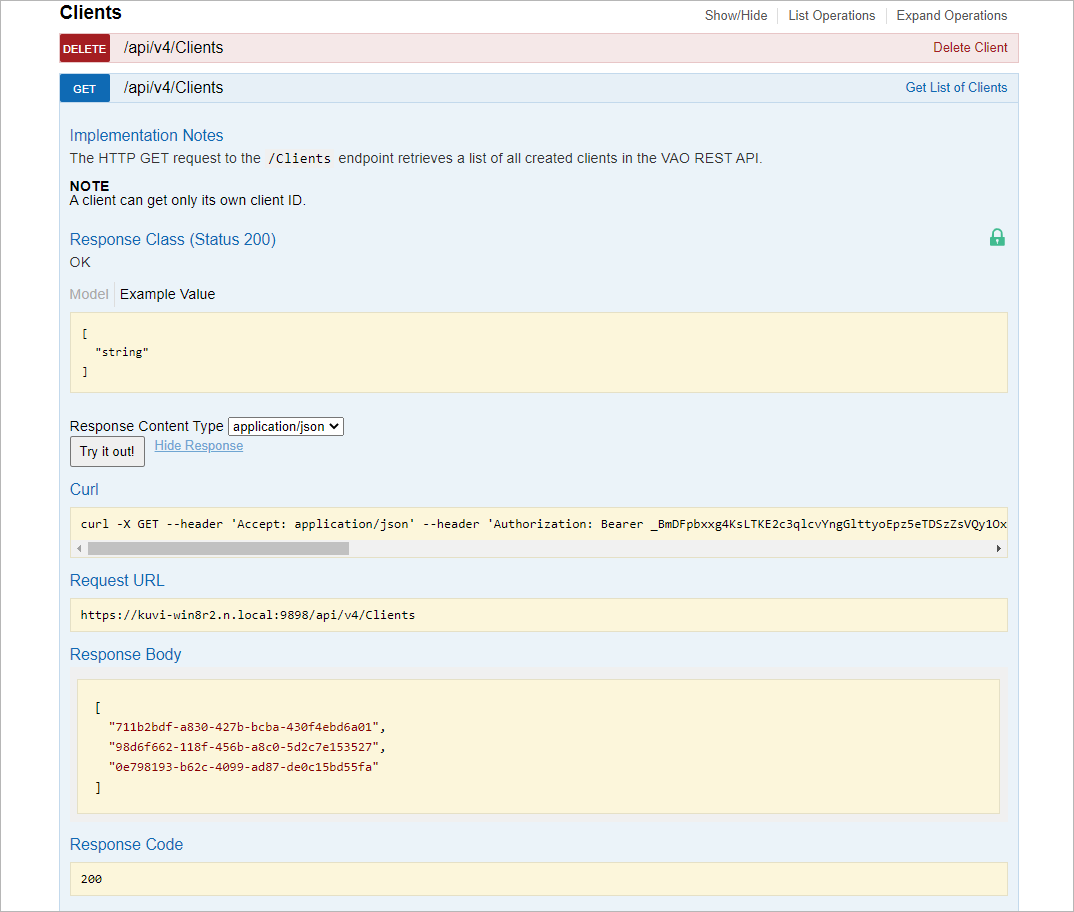The image size is (1074, 912).
Task: Click the Expand Operations link
Action: (x=951, y=16)
